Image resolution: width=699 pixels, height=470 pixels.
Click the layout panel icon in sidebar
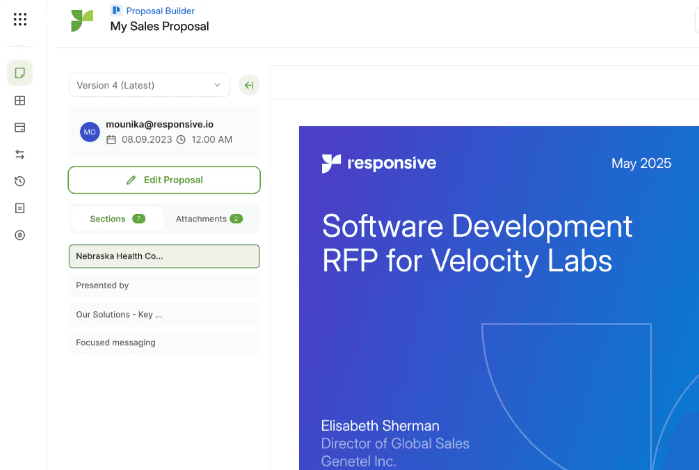[x=20, y=128]
